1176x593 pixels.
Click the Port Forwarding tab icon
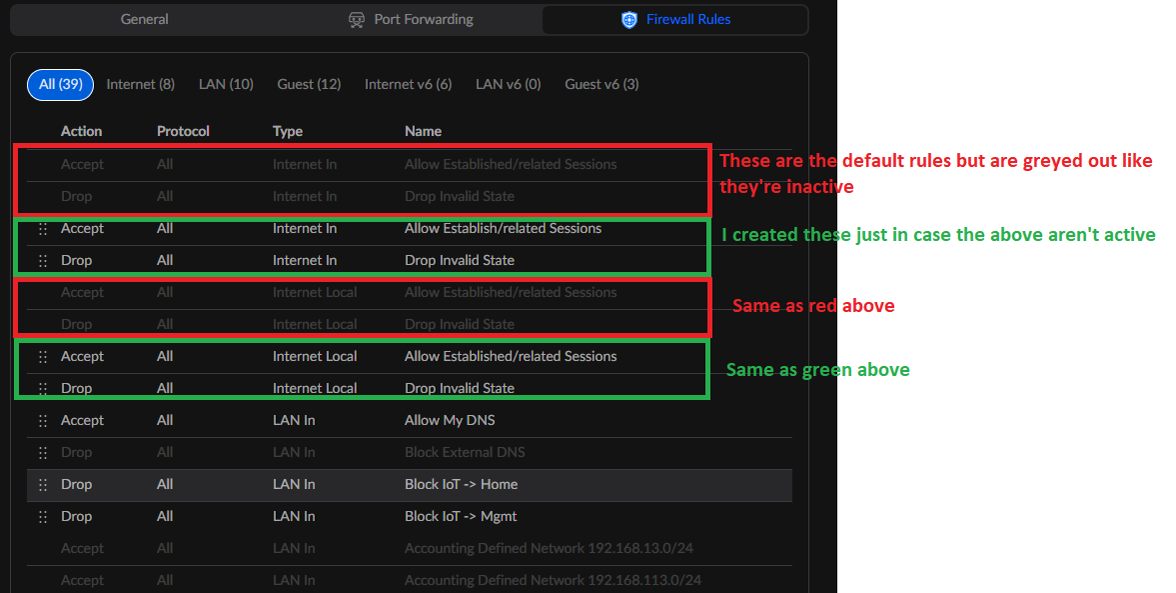[x=357, y=20]
